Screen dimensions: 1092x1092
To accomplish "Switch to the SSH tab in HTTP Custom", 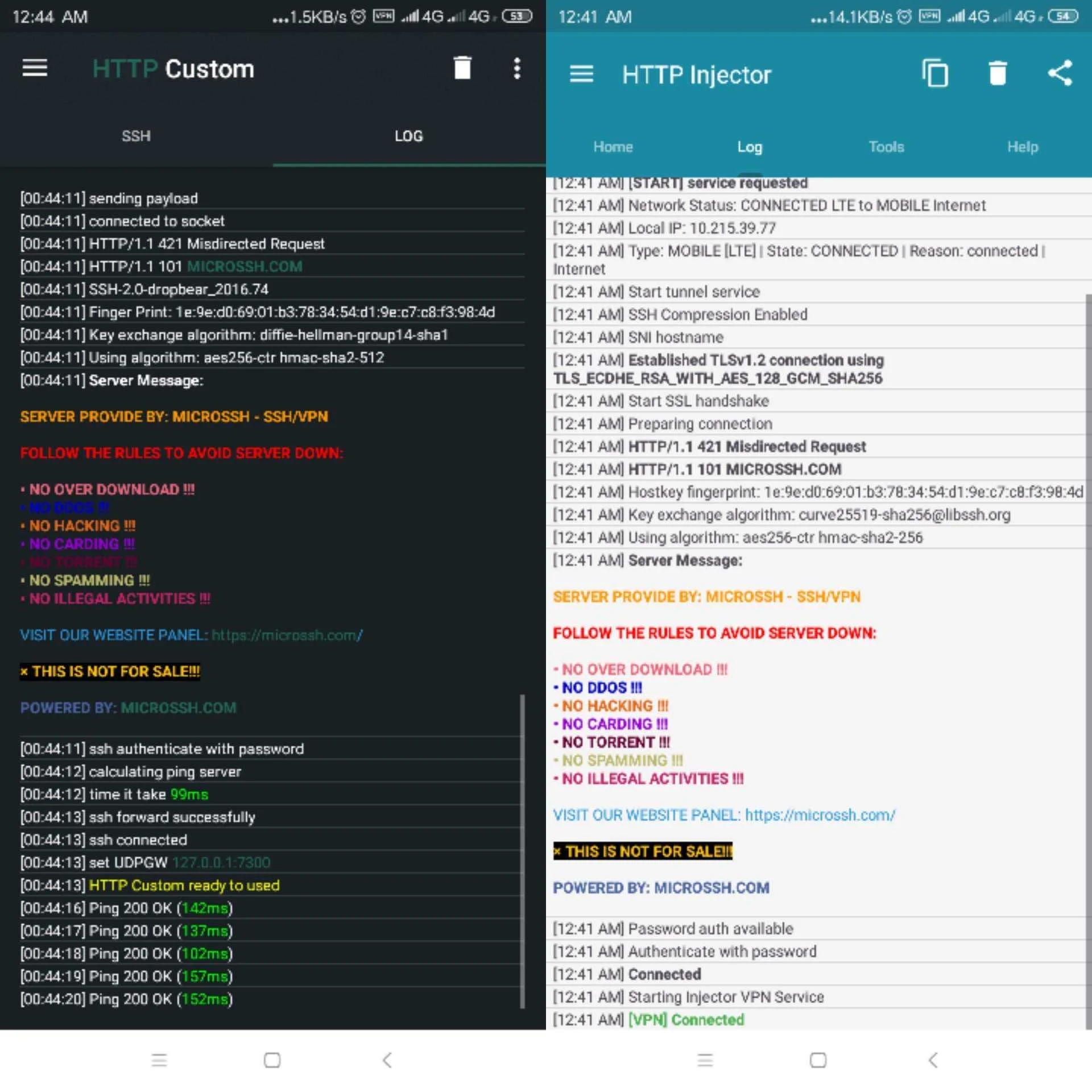I will click(136, 136).
